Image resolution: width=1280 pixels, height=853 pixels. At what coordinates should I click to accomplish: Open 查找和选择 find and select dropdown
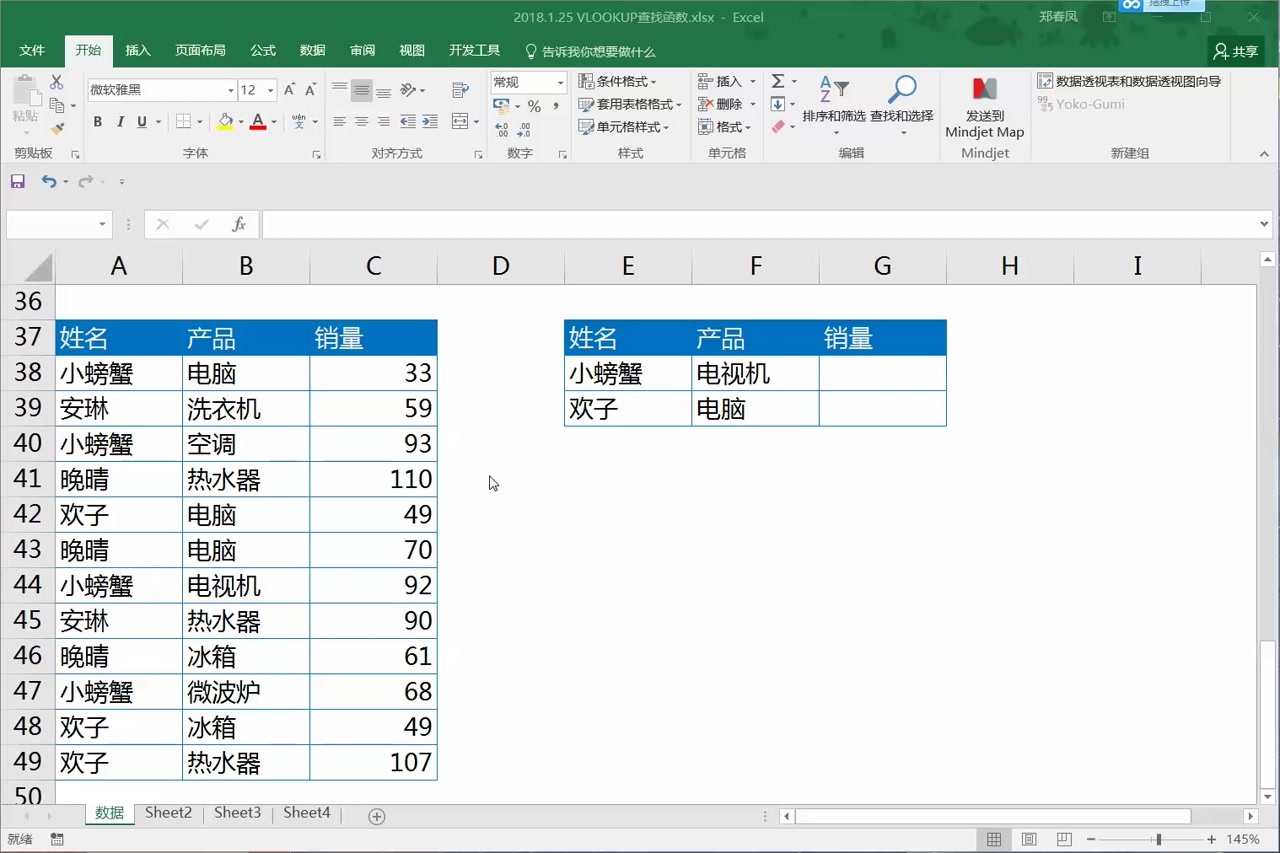(902, 104)
